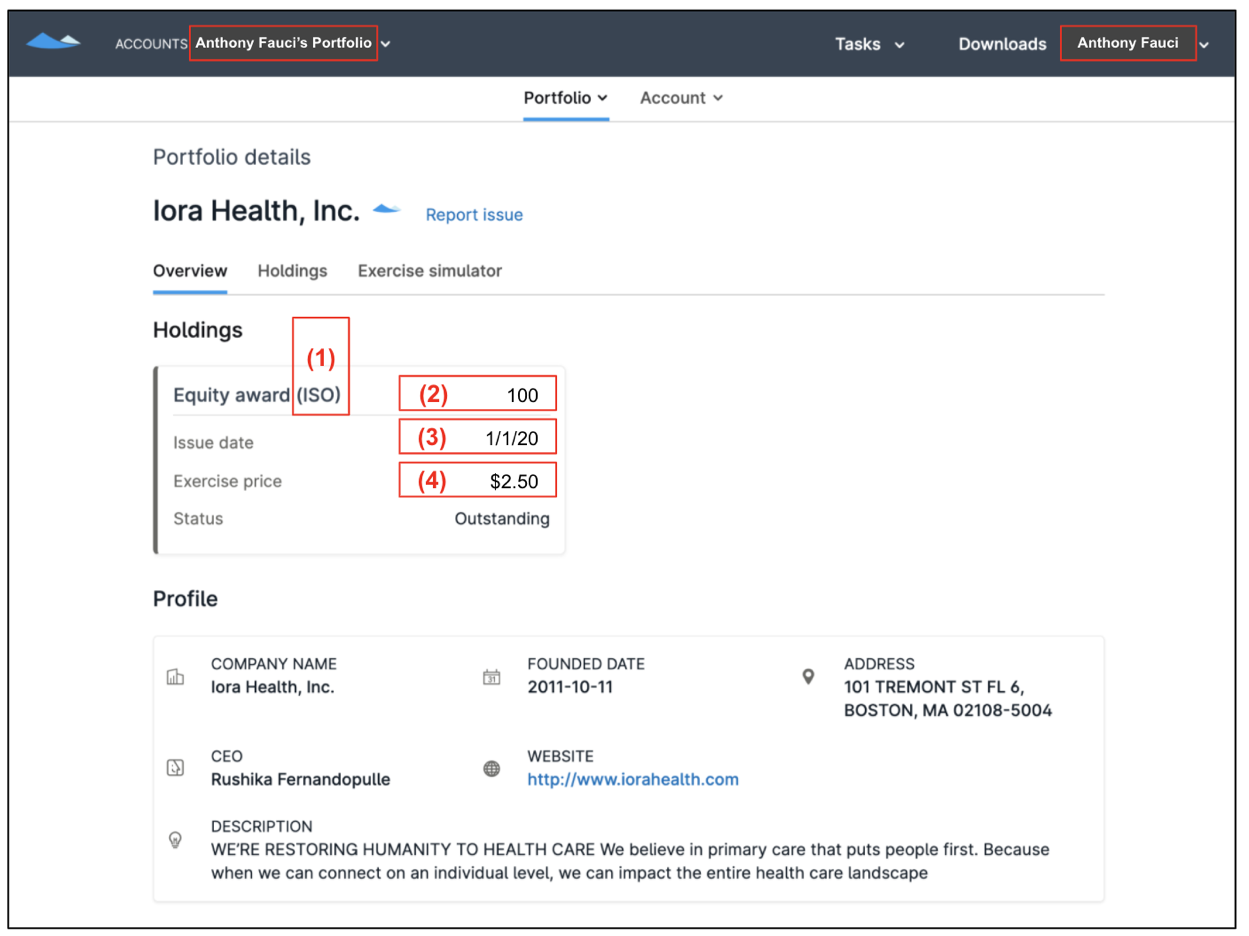
Task: Click the CEO profile icon
Action: coord(175,768)
